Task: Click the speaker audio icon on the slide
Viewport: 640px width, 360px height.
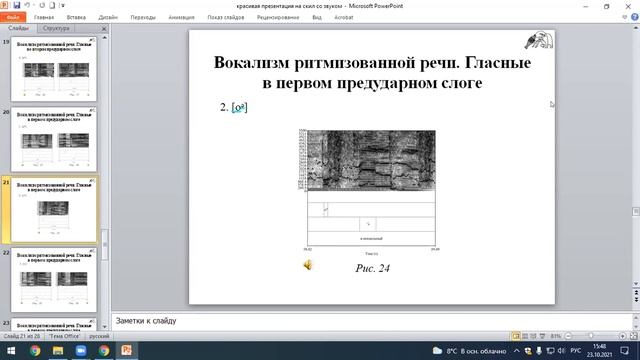Action: click(x=308, y=265)
